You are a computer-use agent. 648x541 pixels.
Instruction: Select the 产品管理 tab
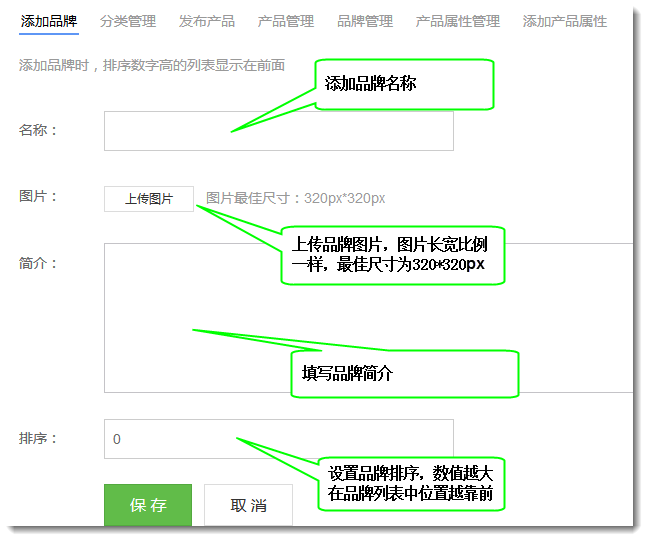pos(286,21)
